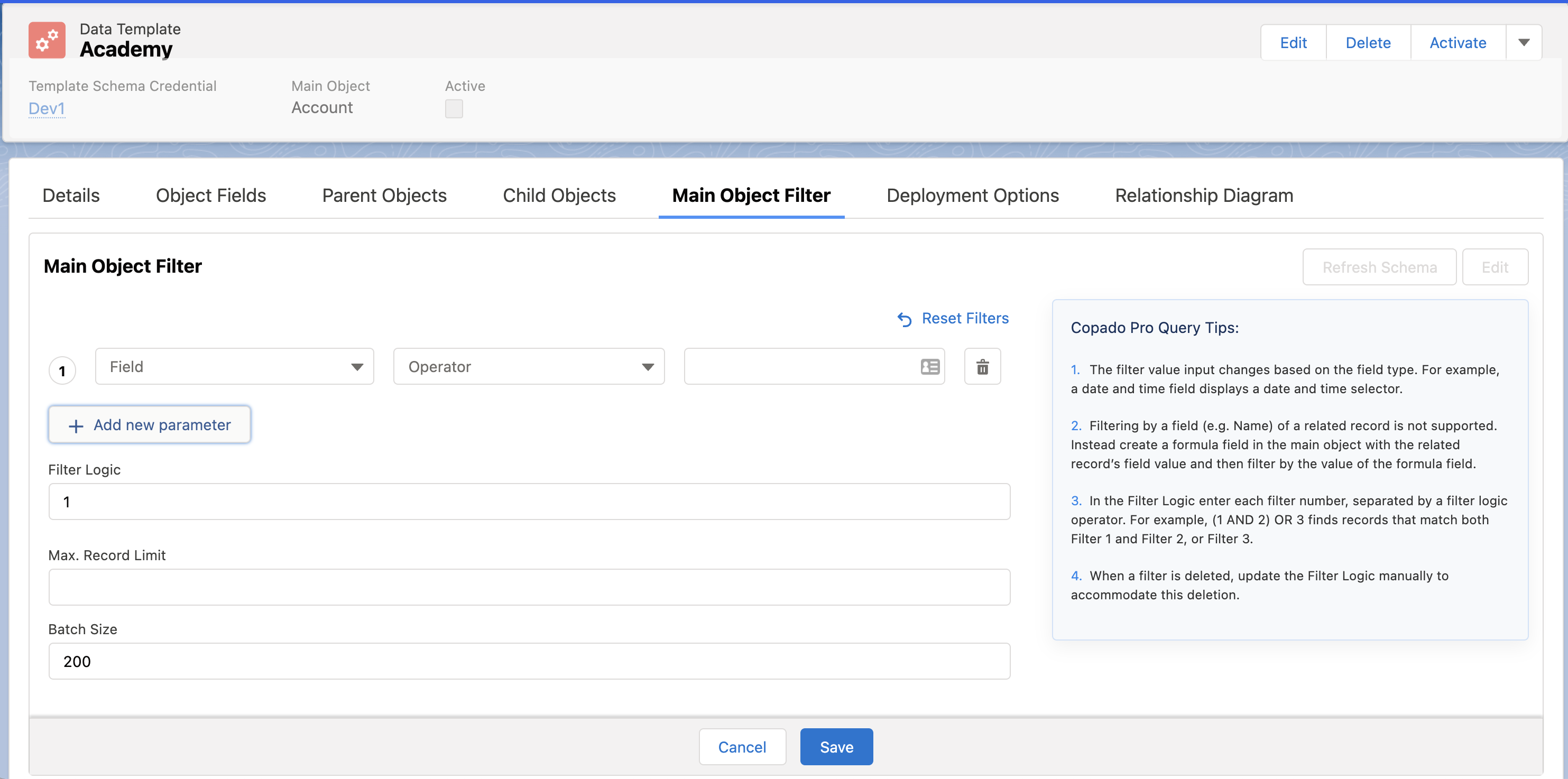Click the Account main object value
1568x779 pixels.
pyautogui.click(x=322, y=108)
